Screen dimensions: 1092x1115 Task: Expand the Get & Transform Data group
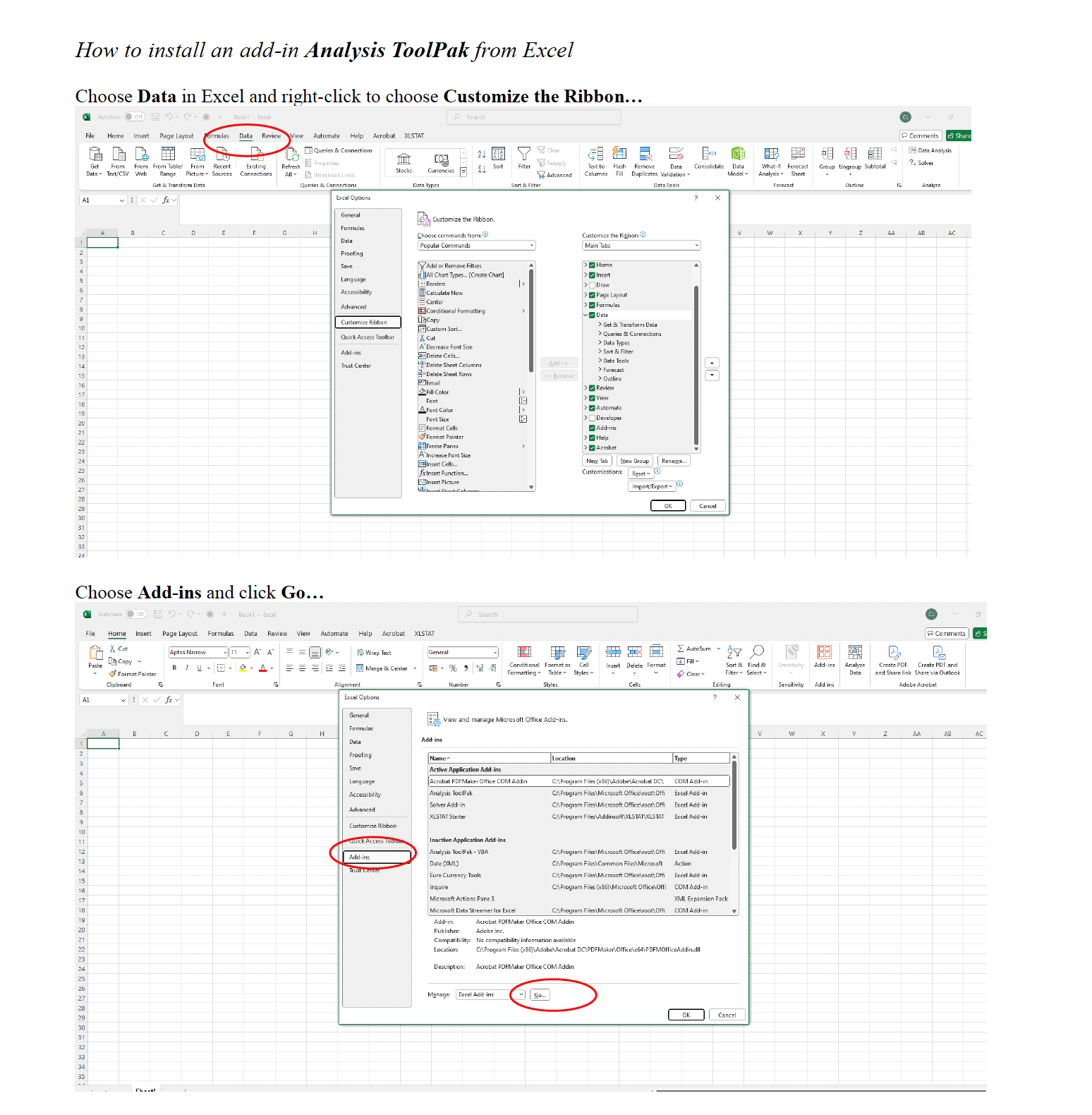(x=600, y=325)
